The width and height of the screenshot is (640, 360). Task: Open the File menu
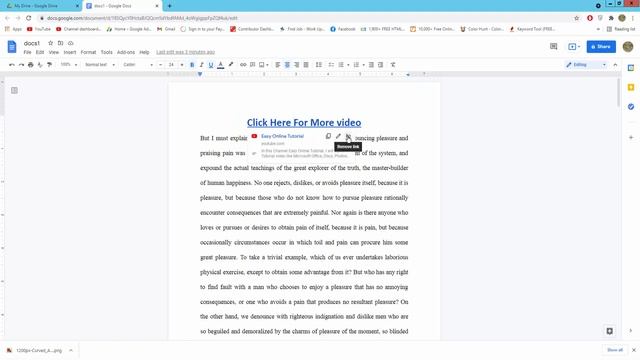pos(27,52)
